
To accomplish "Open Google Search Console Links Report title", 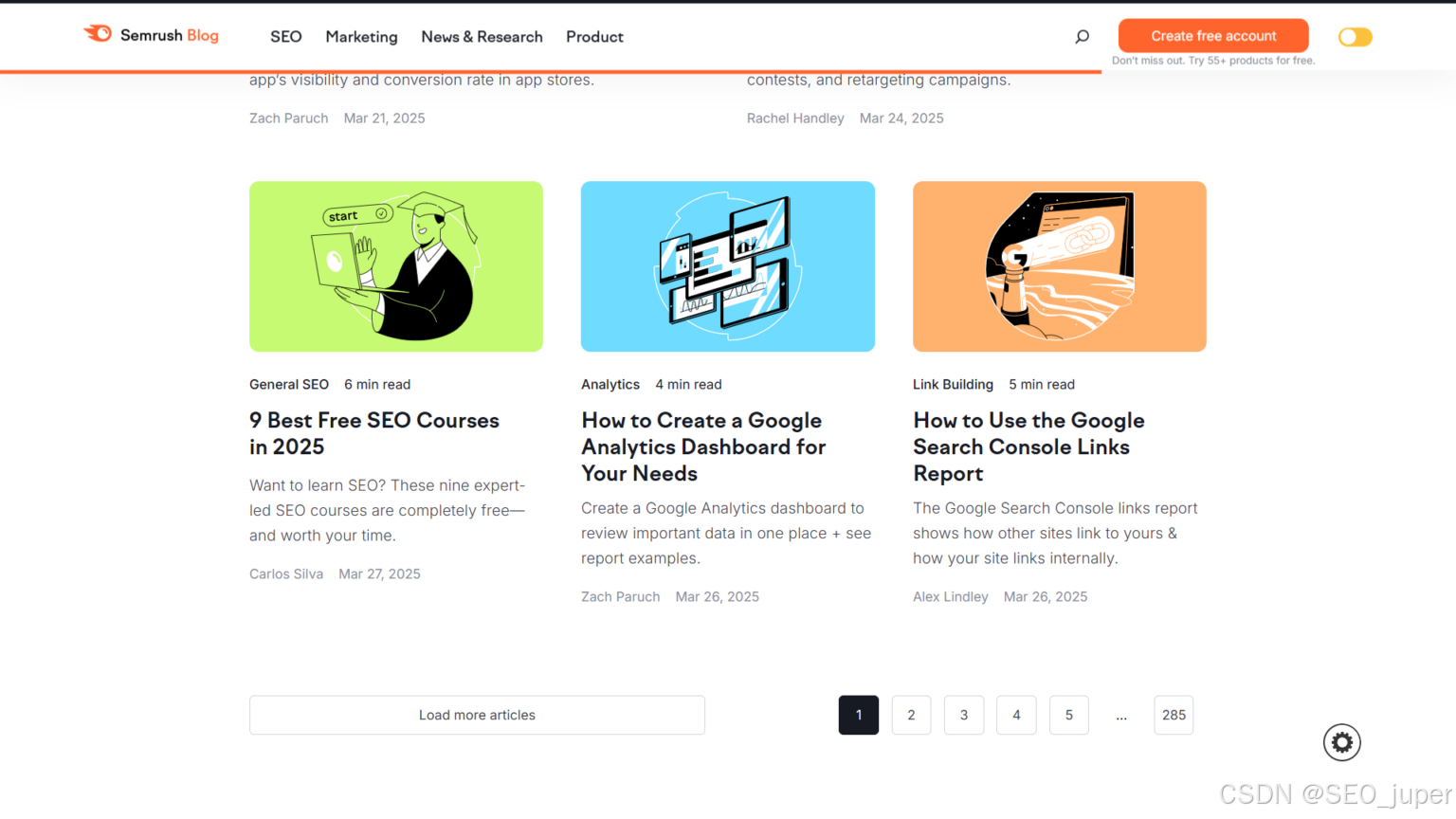I will [1028, 446].
